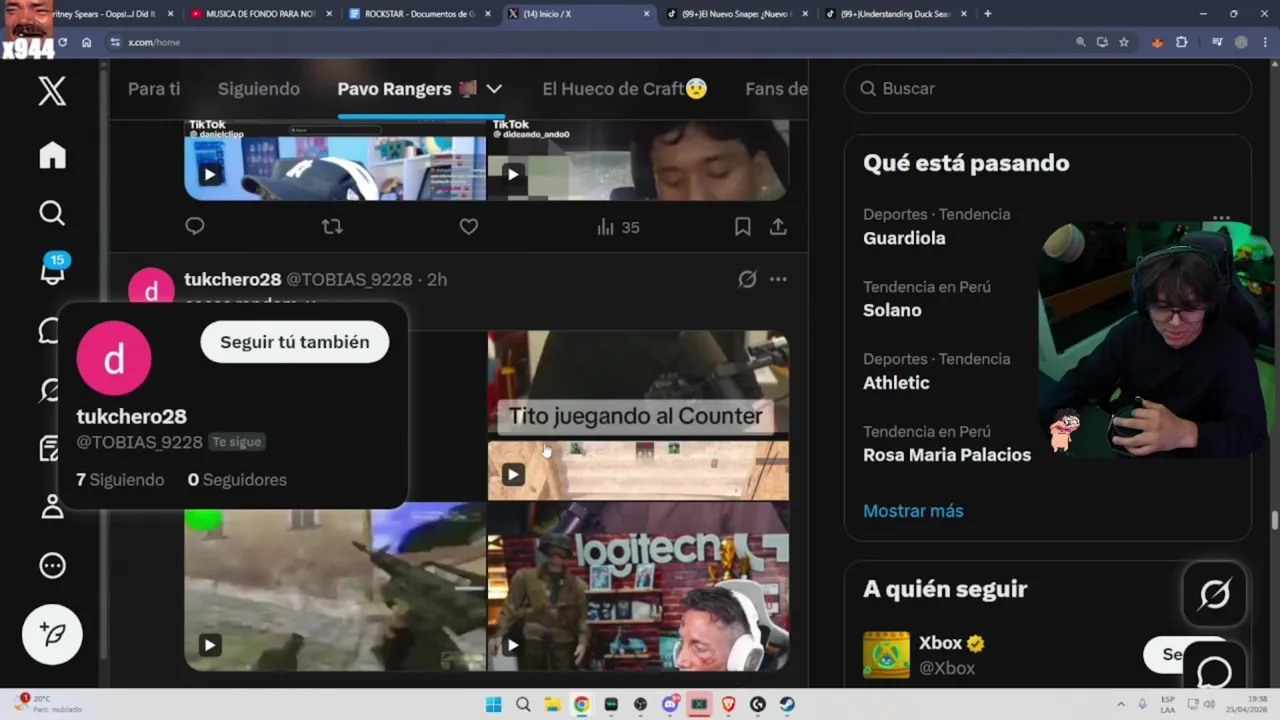
Task: Open three-dot menu on tukchero28 post
Action: tap(778, 279)
